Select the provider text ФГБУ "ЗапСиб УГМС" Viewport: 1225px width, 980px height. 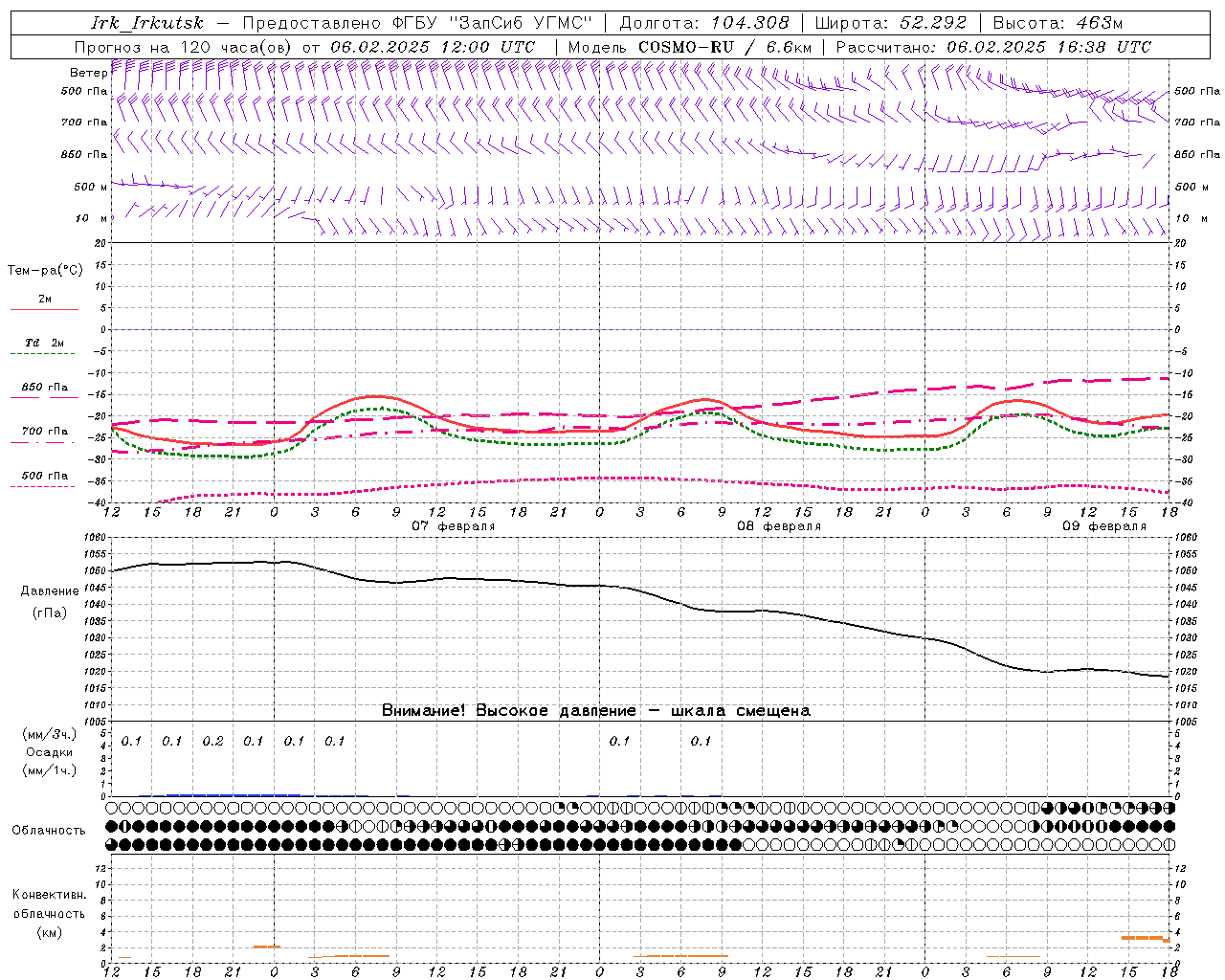point(492,23)
